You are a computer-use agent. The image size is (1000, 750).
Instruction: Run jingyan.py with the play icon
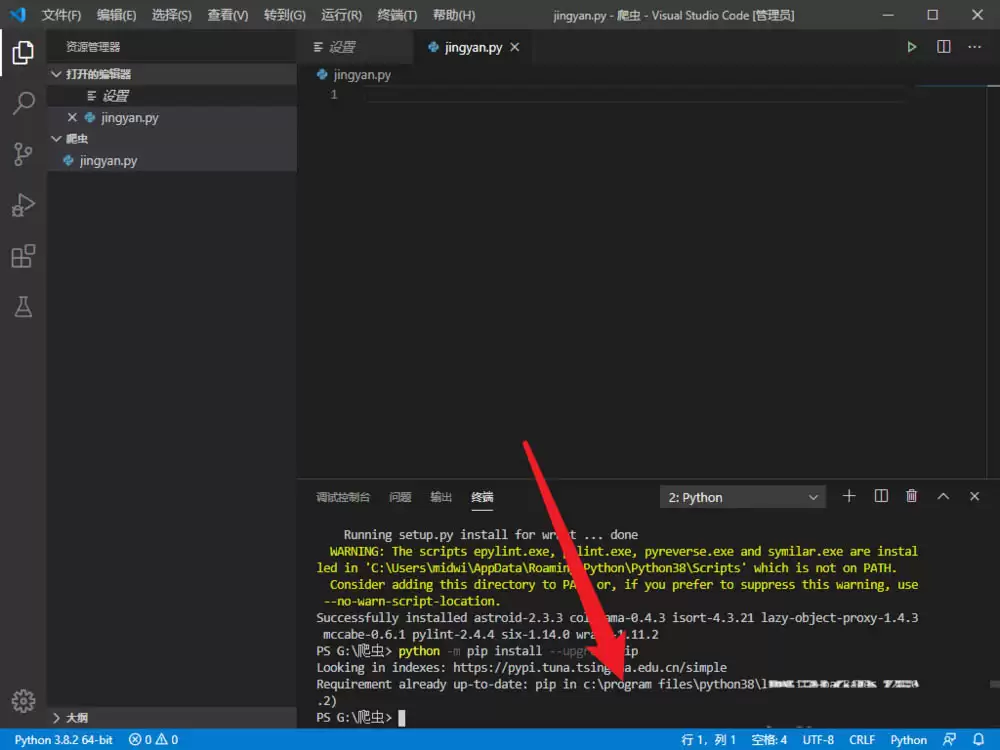coord(911,46)
